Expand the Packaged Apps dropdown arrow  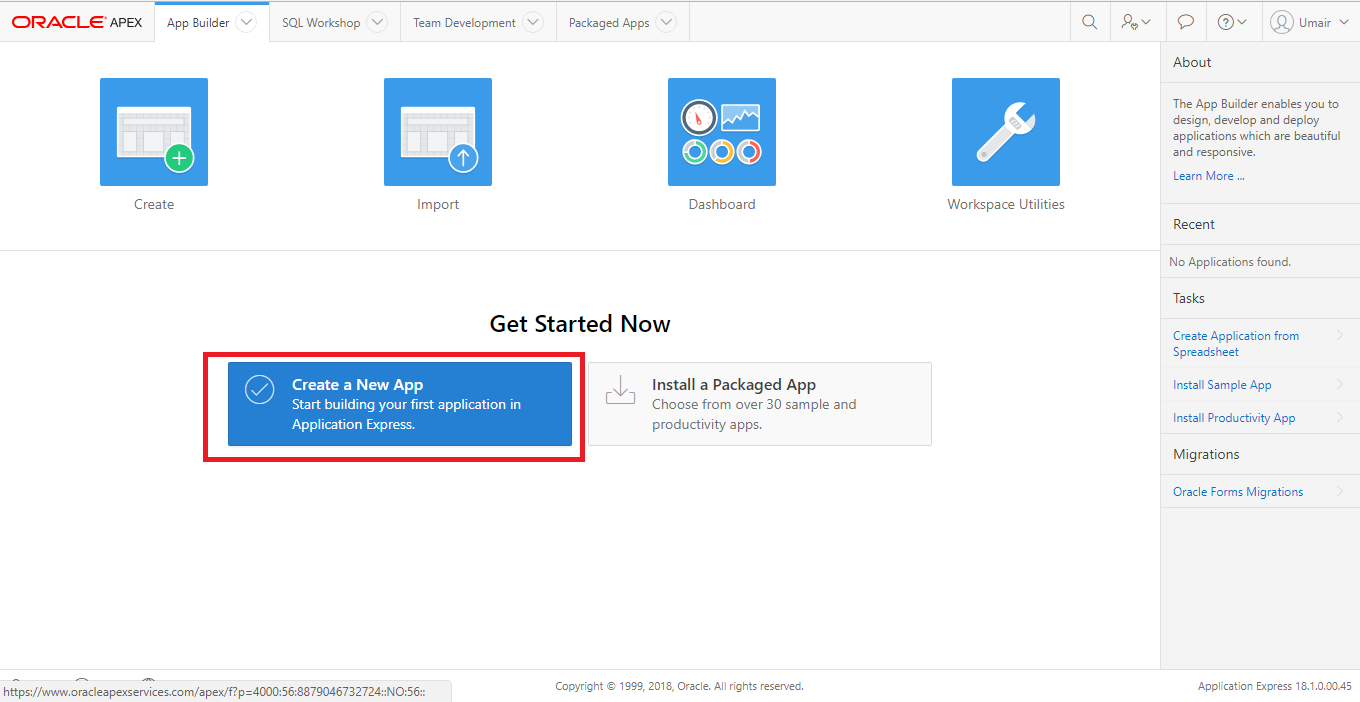pyautogui.click(x=666, y=22)
